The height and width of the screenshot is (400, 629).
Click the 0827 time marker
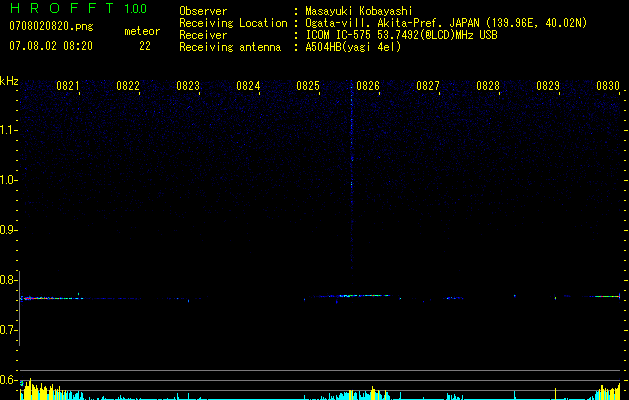[x=428, y=86]
